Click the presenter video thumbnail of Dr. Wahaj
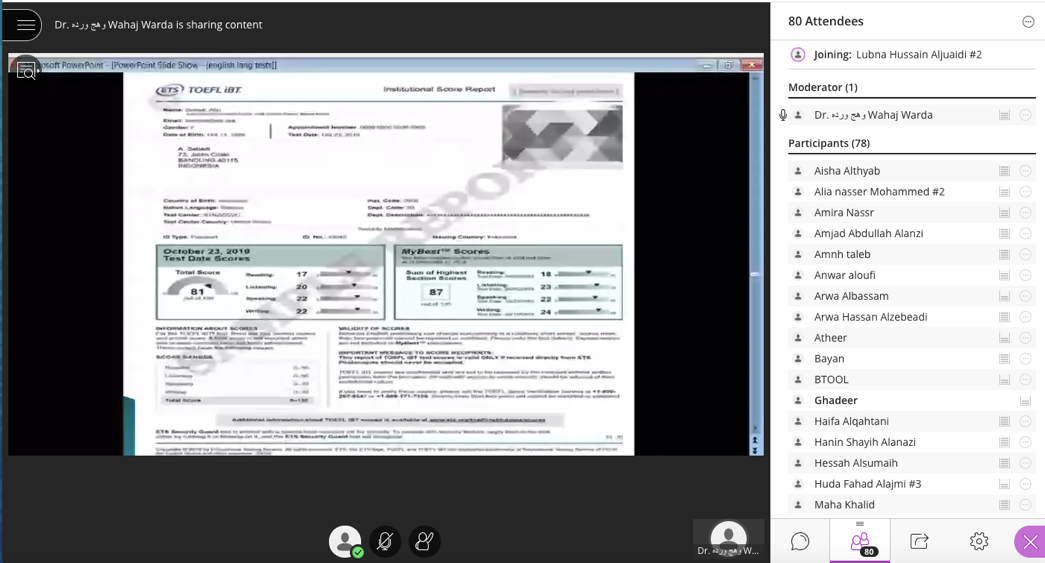1045x563 pixels. pos(728,538)
